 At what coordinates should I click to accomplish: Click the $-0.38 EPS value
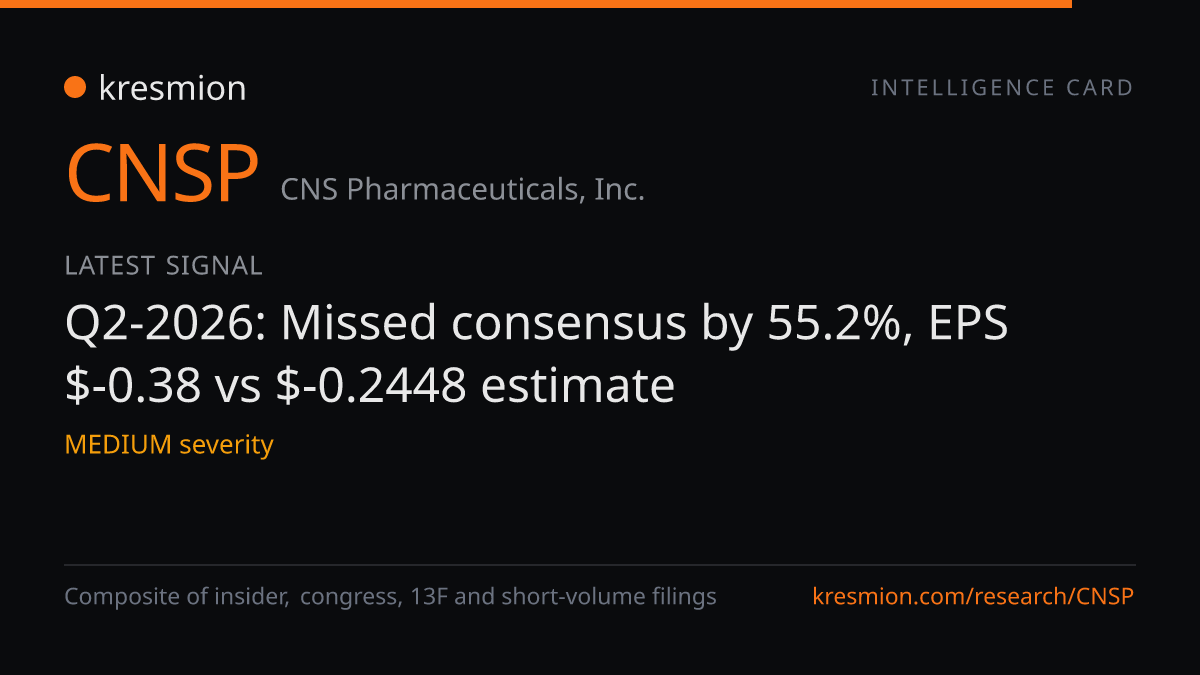click(x=133, y=386)
